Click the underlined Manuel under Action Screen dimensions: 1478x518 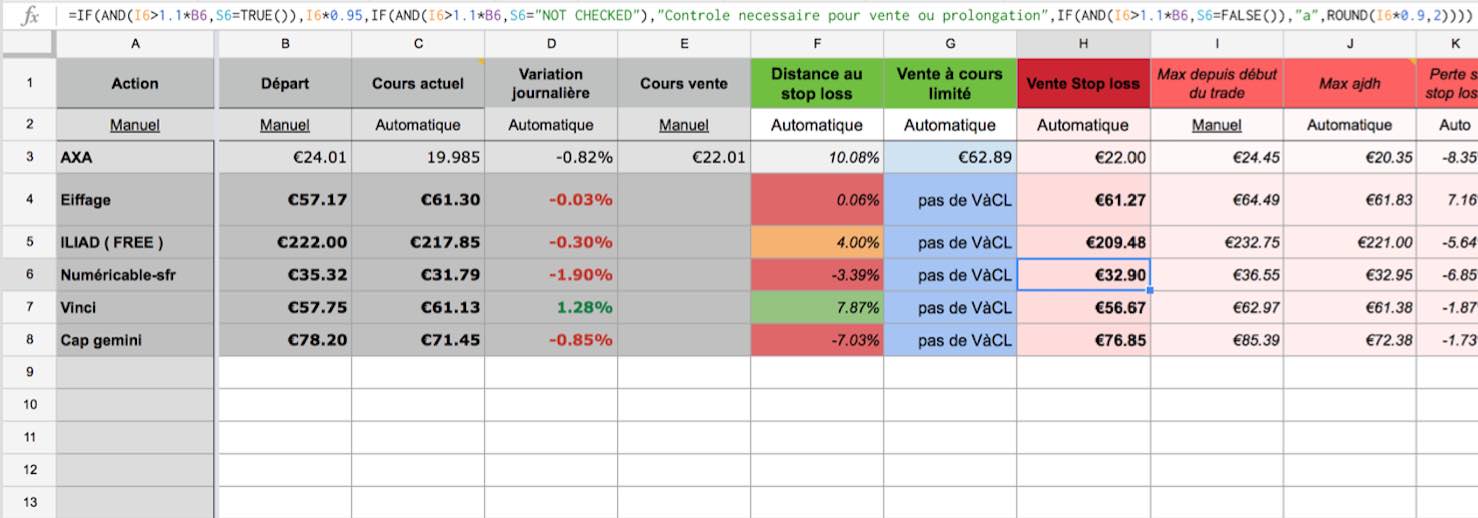coord(135,125)
